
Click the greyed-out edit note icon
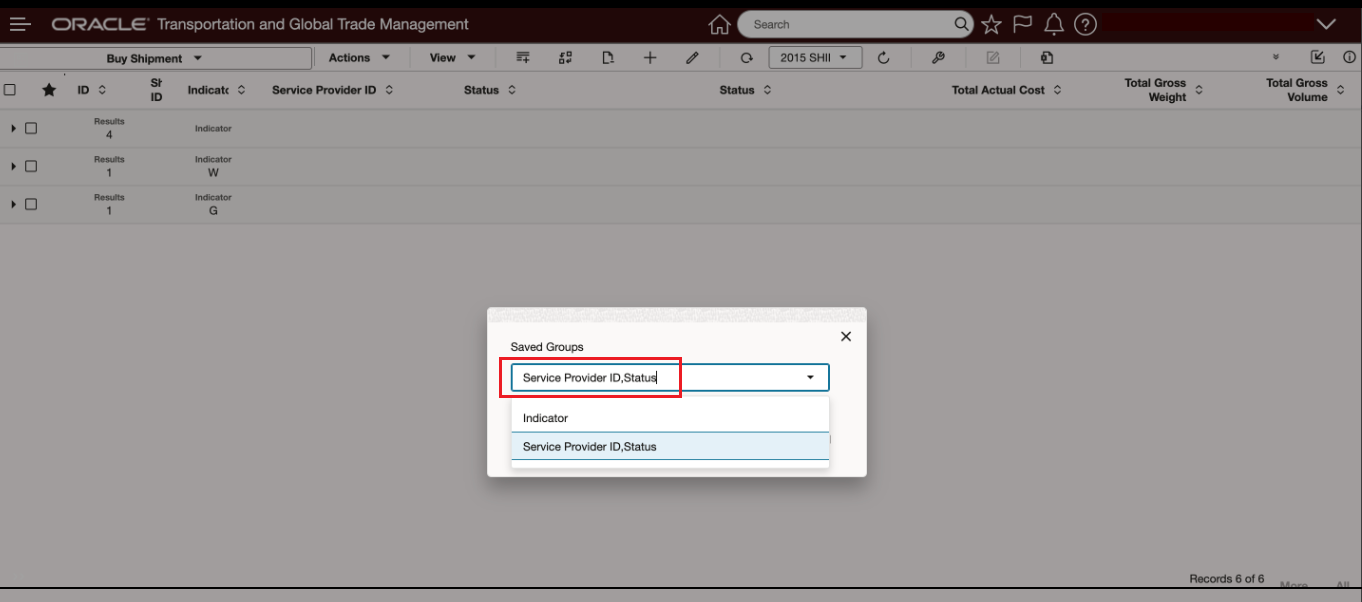[x=993, y=58]
